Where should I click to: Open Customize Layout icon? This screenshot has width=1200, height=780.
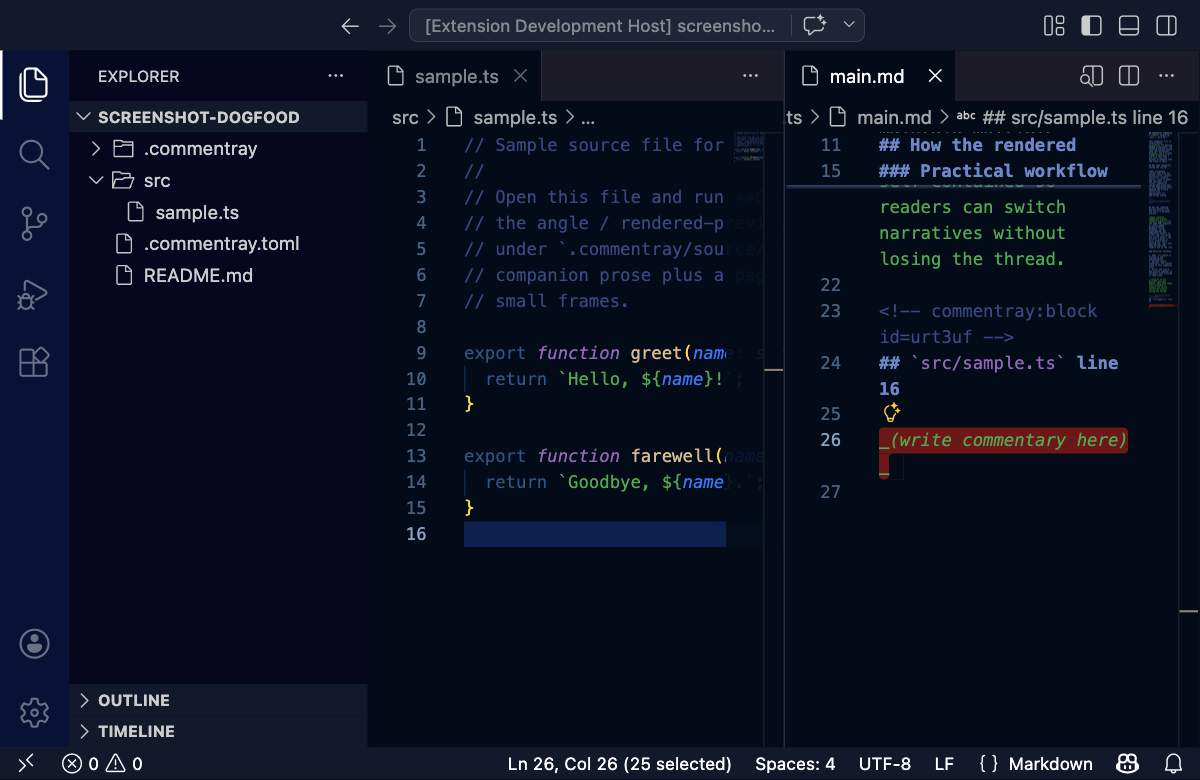(1054, 26)
